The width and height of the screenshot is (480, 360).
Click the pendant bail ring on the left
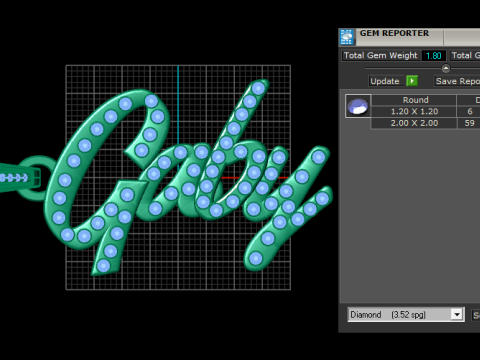37,178
